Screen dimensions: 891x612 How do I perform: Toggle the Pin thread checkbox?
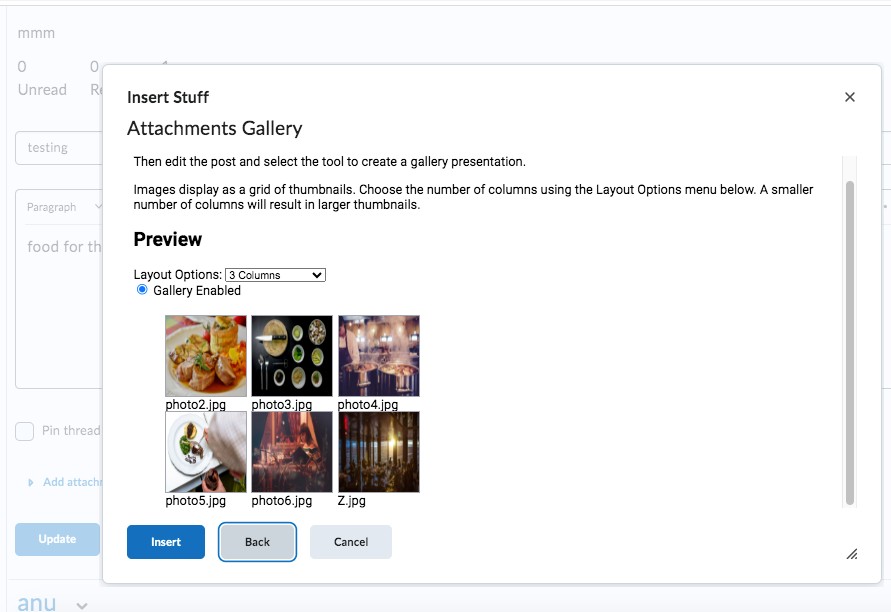pyautogui.click(x=25, y=431)
